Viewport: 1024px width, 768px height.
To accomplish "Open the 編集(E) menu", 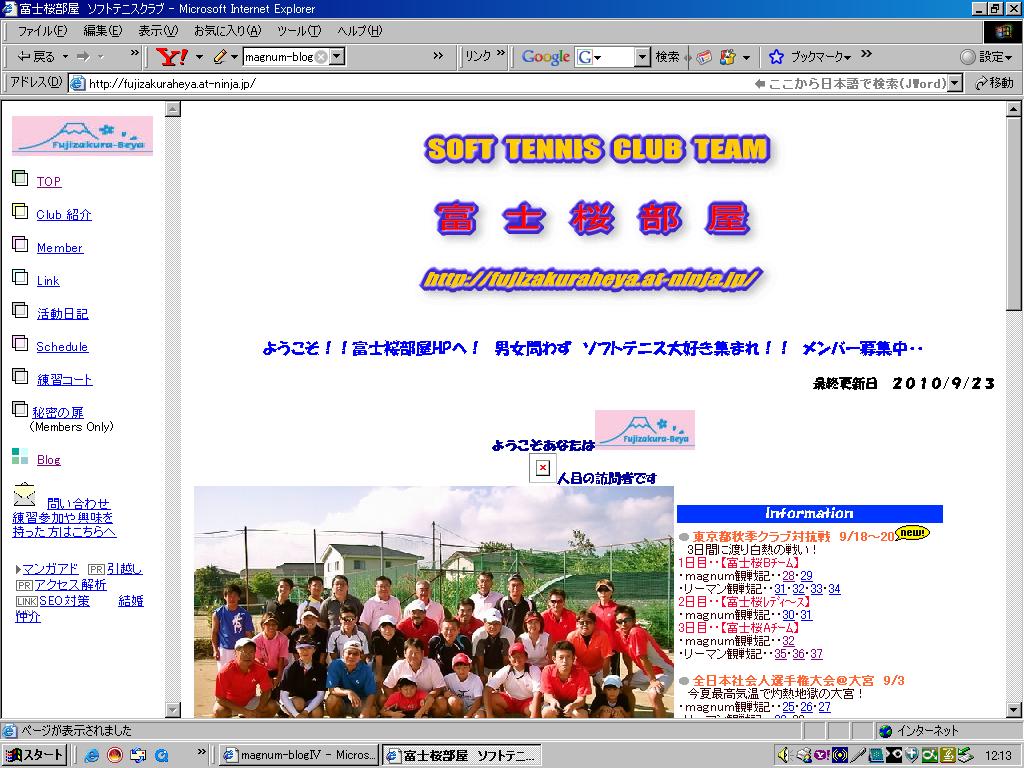I will tap(103, 31).
